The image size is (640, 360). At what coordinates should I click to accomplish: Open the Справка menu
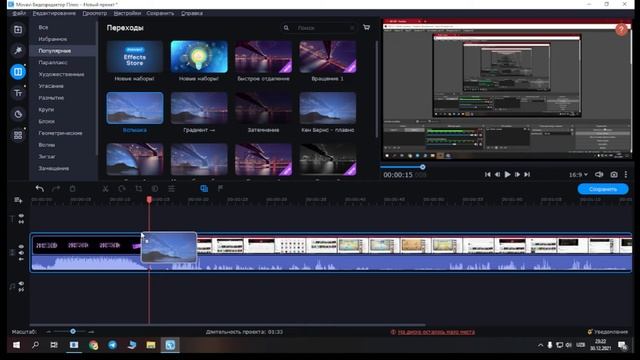[191, 13]
